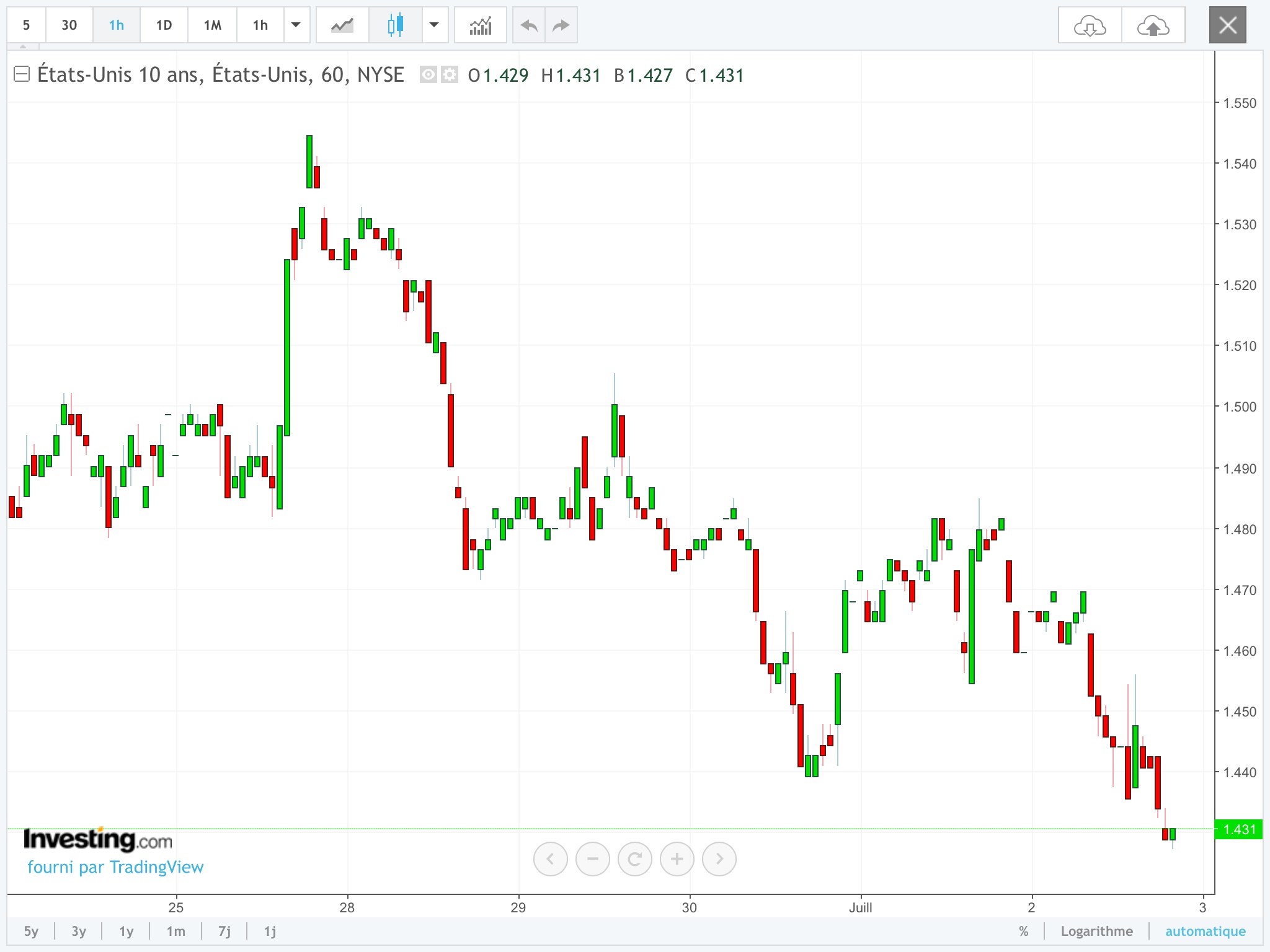Reset the chart view with refresh icon
The width and height of the screenshot is (1270, 952).
[x=634, y=859]
